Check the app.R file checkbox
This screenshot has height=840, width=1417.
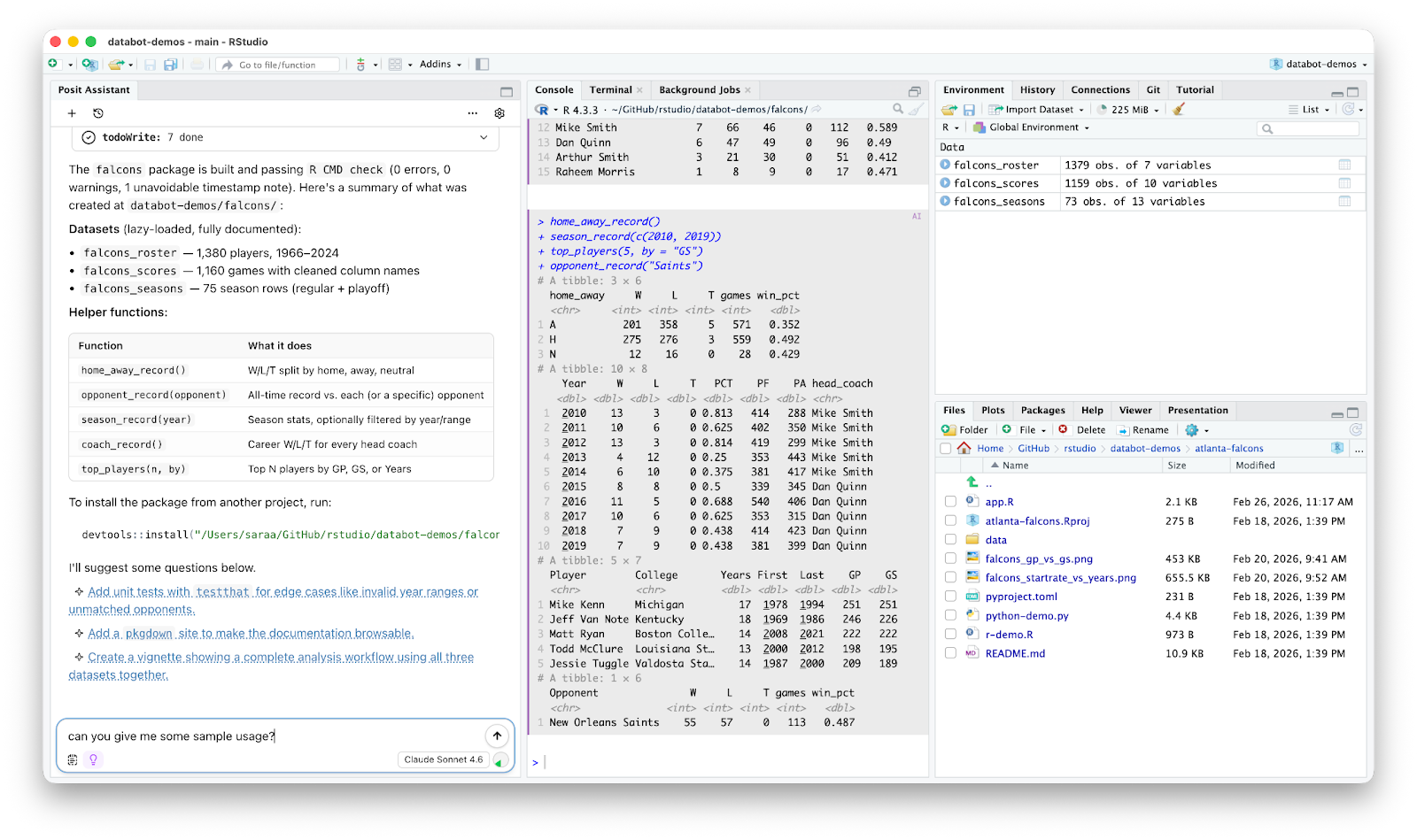(950, 502)
